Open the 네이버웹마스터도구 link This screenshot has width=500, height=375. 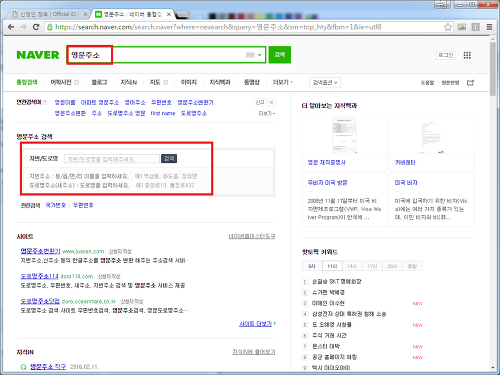(252, 236)
